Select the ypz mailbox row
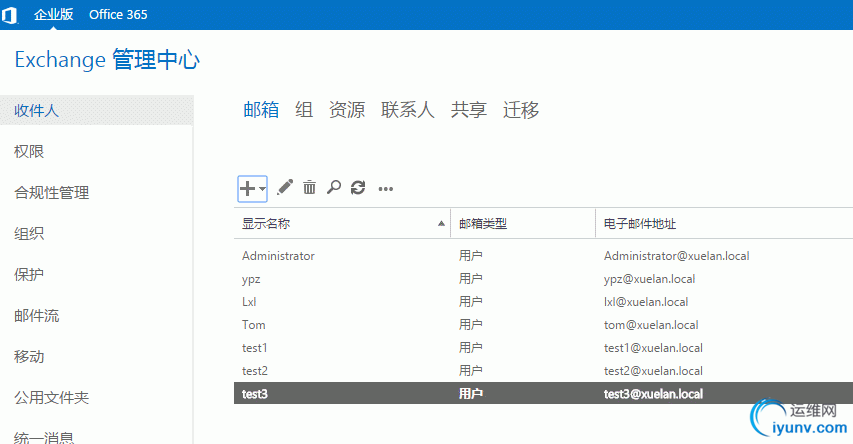853x444 pixels. (543, 279)
